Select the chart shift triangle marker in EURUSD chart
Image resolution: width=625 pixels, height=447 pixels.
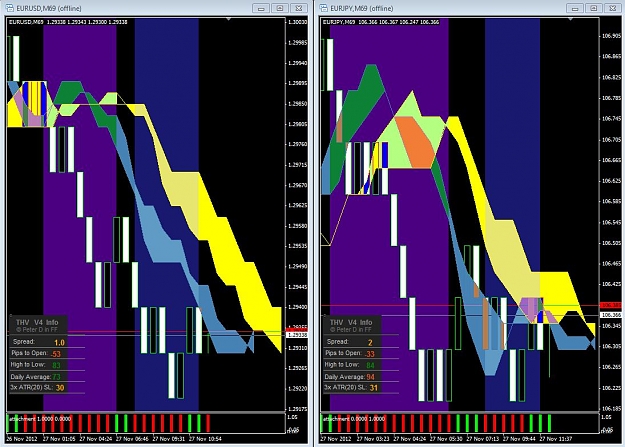(229, 19)
